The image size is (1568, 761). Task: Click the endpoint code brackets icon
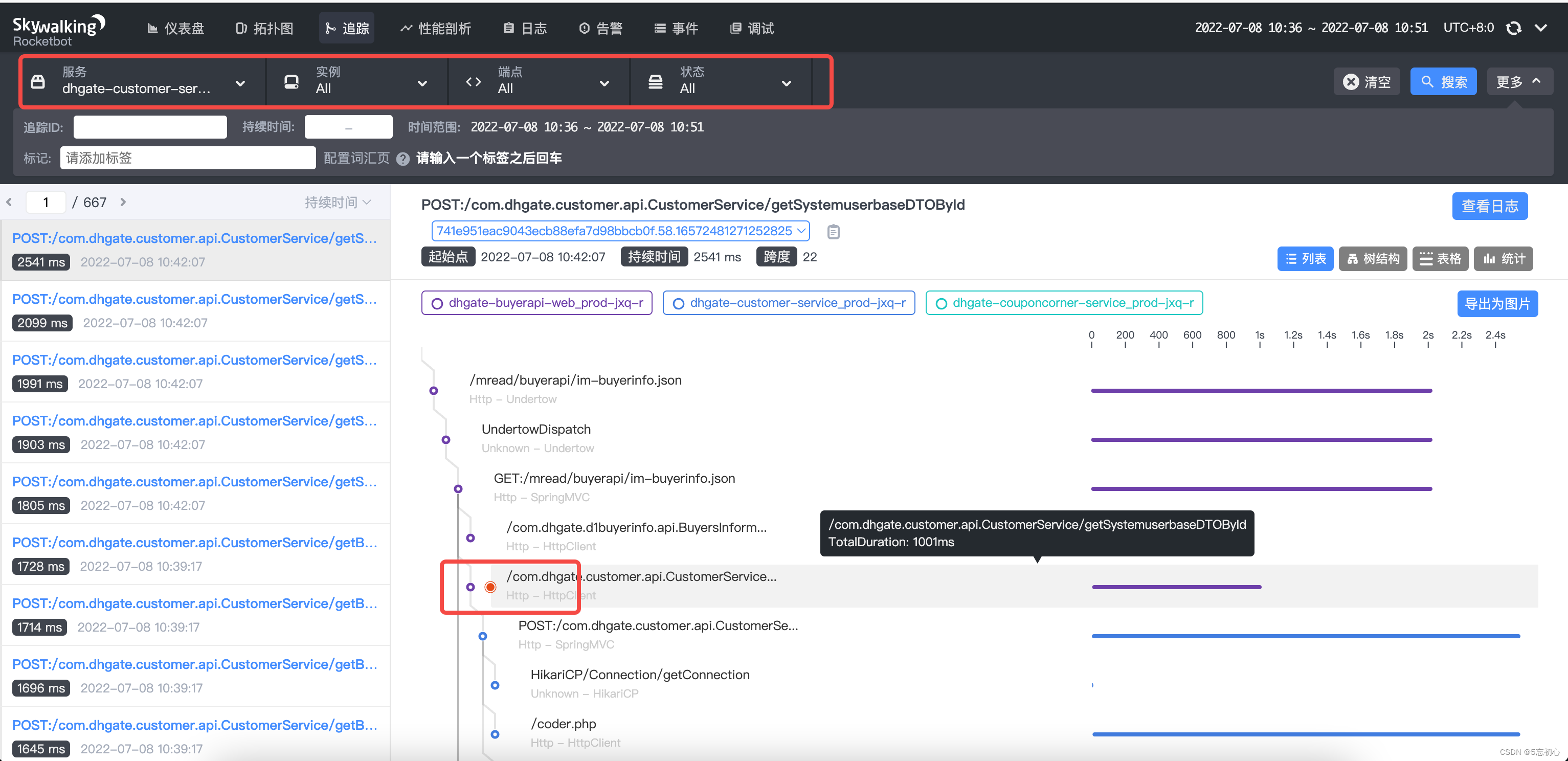coord(474,82)
